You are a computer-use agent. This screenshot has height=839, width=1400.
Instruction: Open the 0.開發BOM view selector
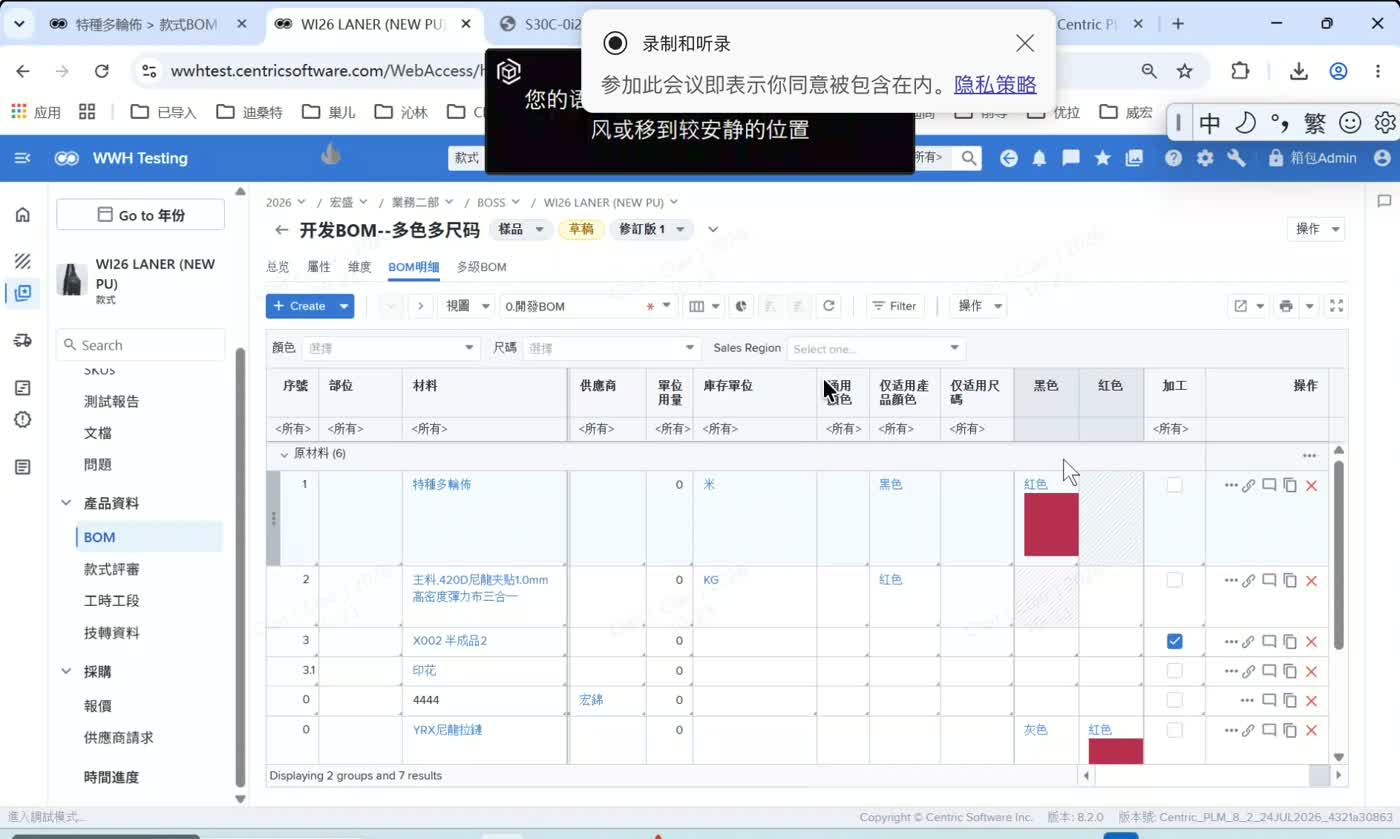588,306
